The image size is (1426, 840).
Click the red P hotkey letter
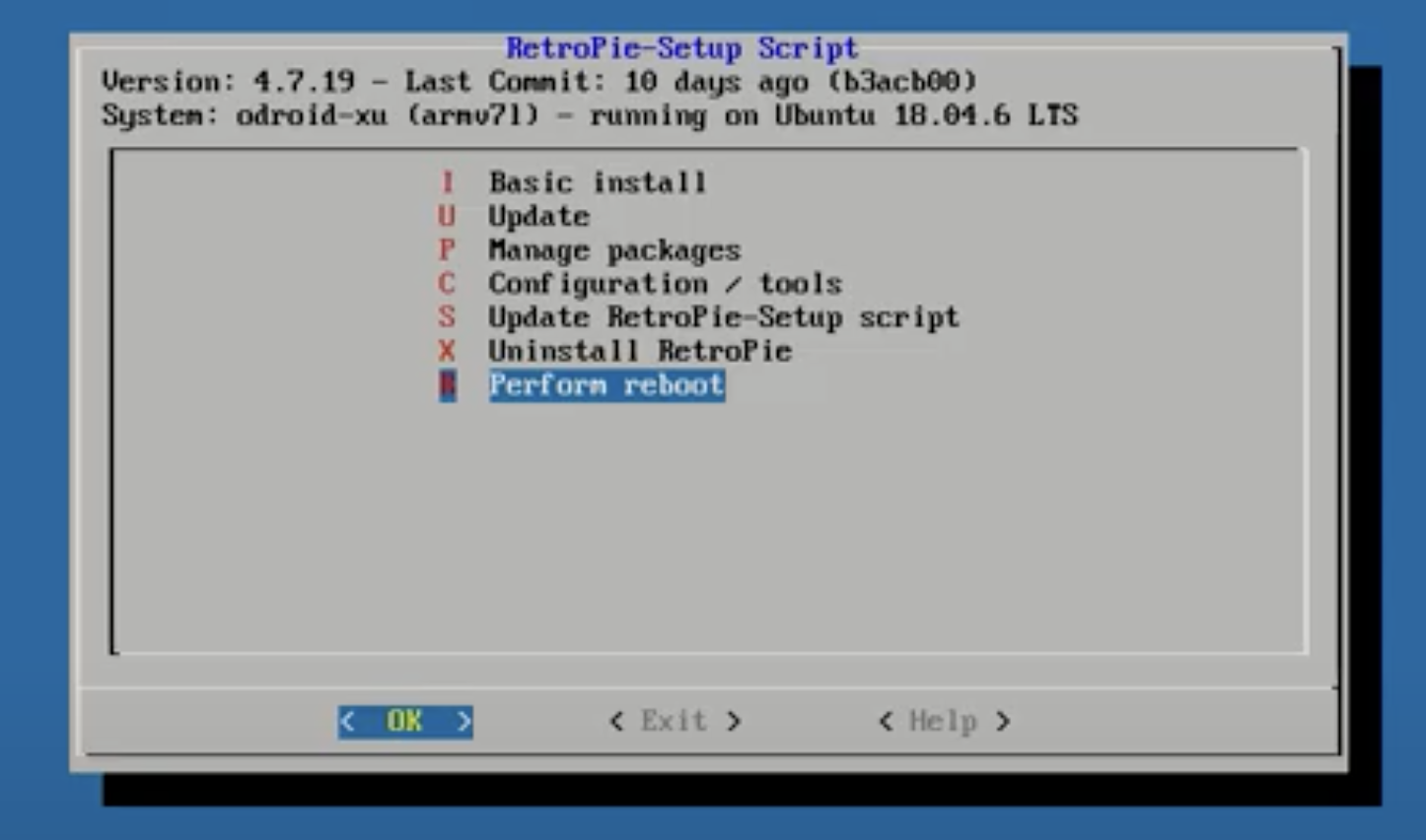tap(447, 250)
